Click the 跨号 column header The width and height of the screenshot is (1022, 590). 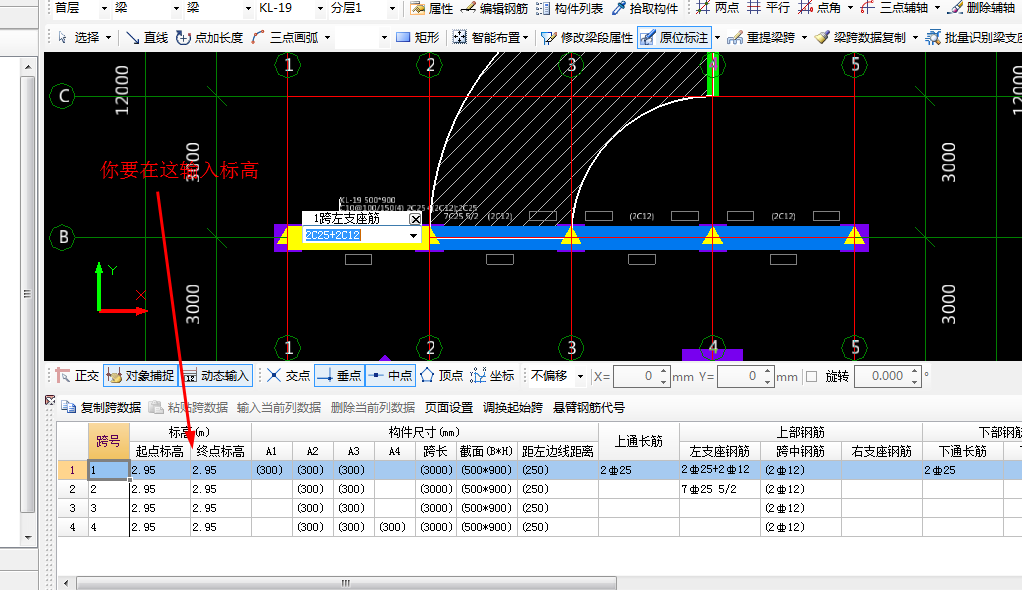(x=108, y=441)
